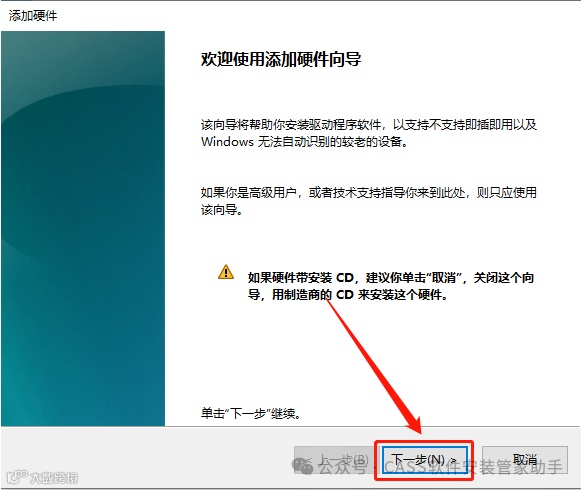Click paragraph starting with 该向导将帮助你安装驱动程序软件

(369, 133)
